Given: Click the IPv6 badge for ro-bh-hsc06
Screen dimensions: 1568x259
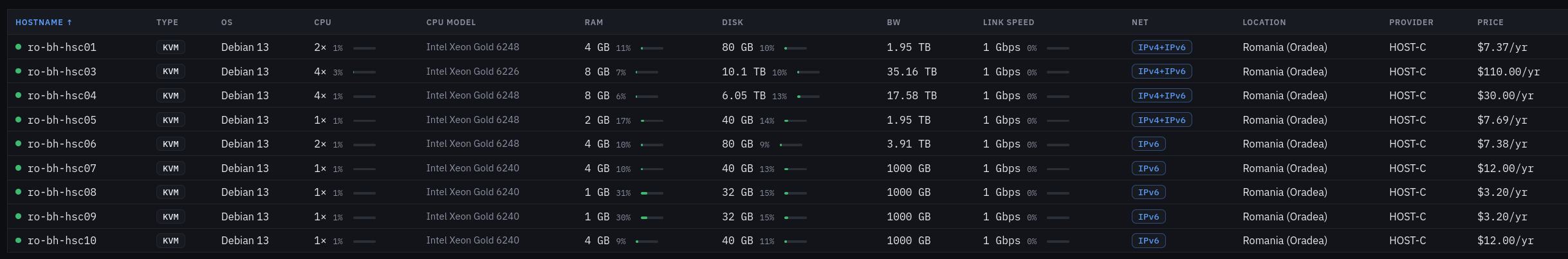Looking at the screenshot, I should 1148,144.
